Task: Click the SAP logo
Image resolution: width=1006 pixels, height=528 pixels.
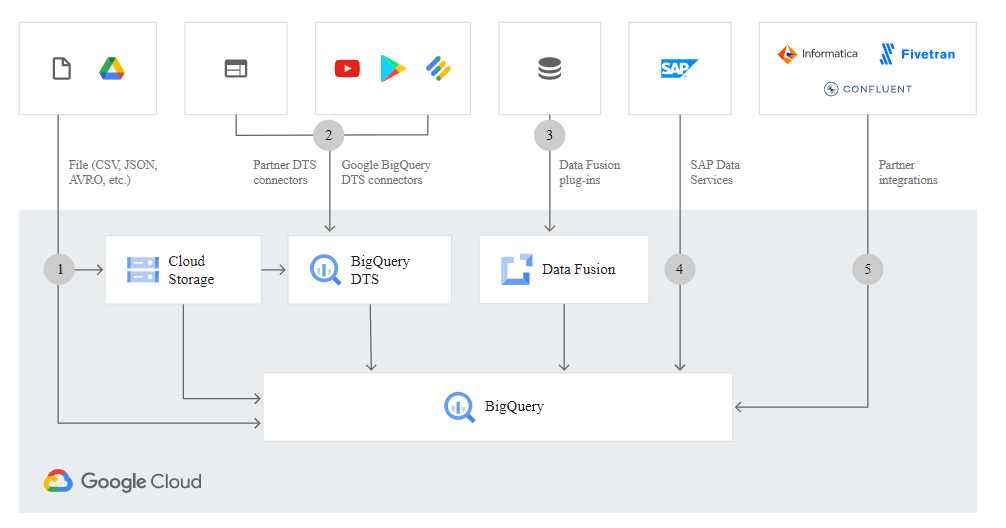Action: pyautogui.click(x=679, y=69)
